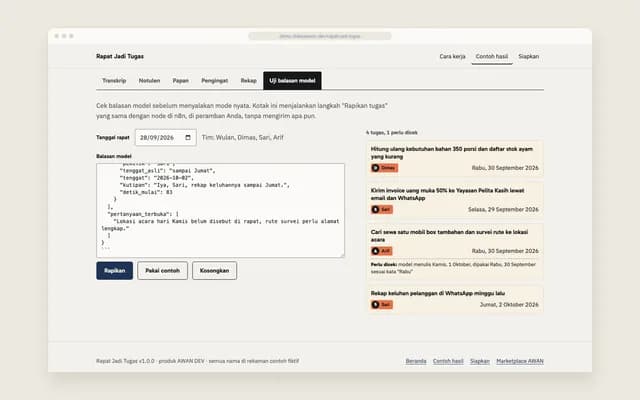Open Cara kerja in the top navigation
Image resolution: width=640 pixels, height=400 pixels.
(452, 56)
